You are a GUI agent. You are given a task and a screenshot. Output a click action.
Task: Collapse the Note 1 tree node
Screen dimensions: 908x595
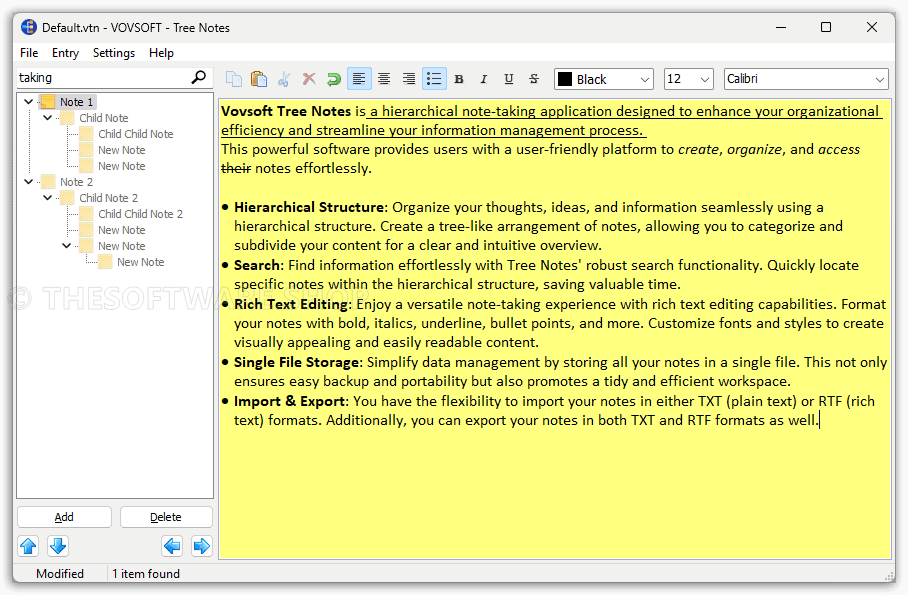28,102
